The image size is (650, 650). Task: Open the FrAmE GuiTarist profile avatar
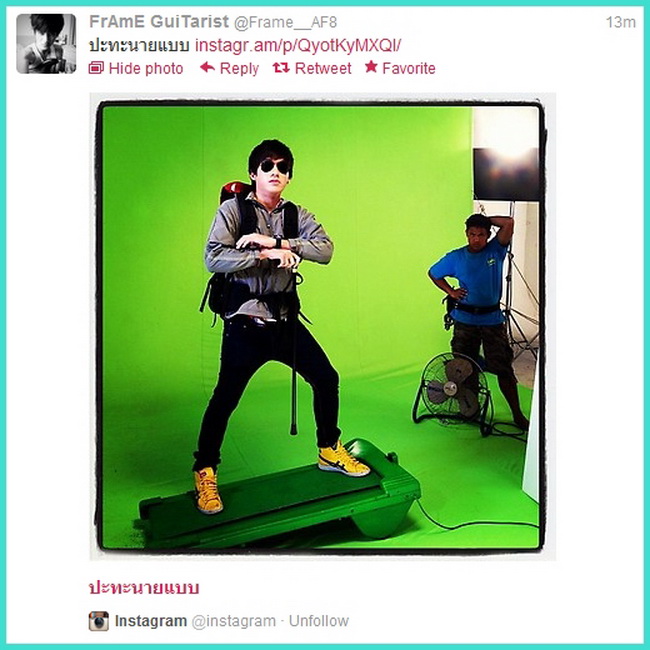[x=46, y=44]
